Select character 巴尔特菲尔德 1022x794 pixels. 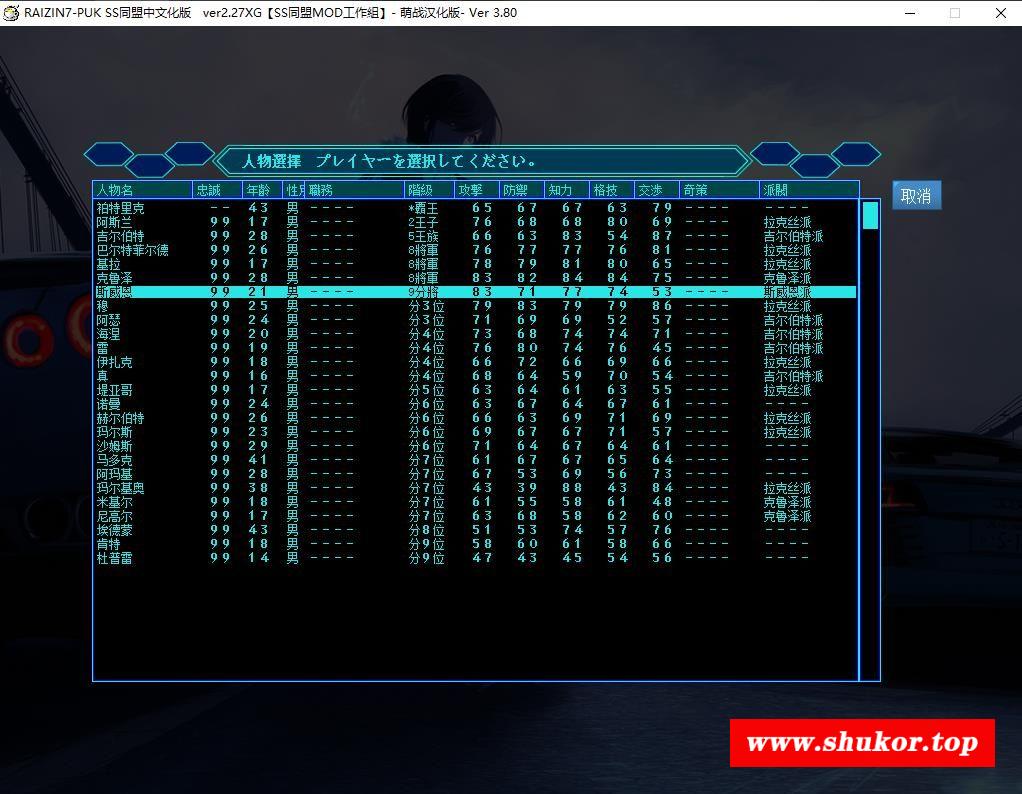[475, 250]
